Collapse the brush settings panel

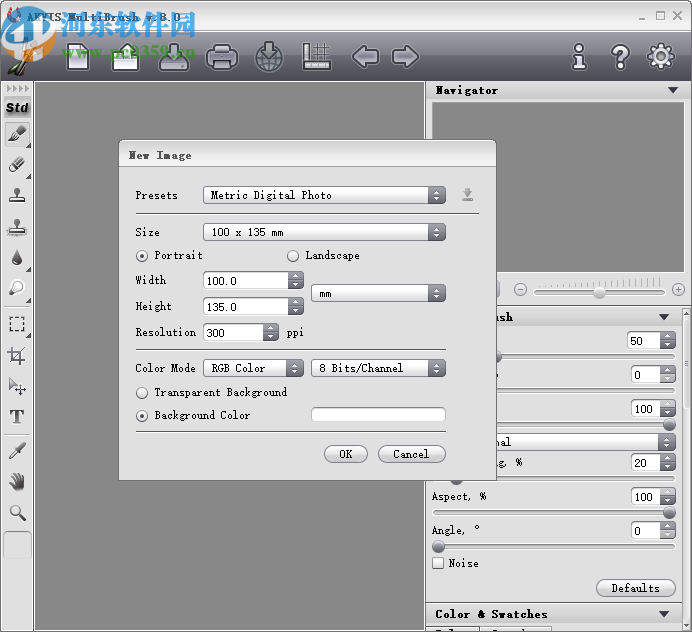[x=664, y=317]
